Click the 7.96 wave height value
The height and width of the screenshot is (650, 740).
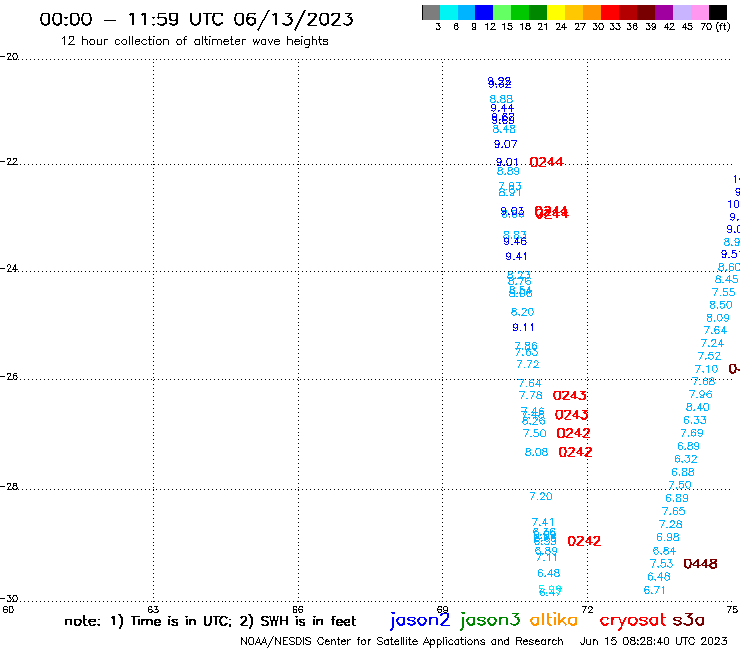[x=701, y=394]
